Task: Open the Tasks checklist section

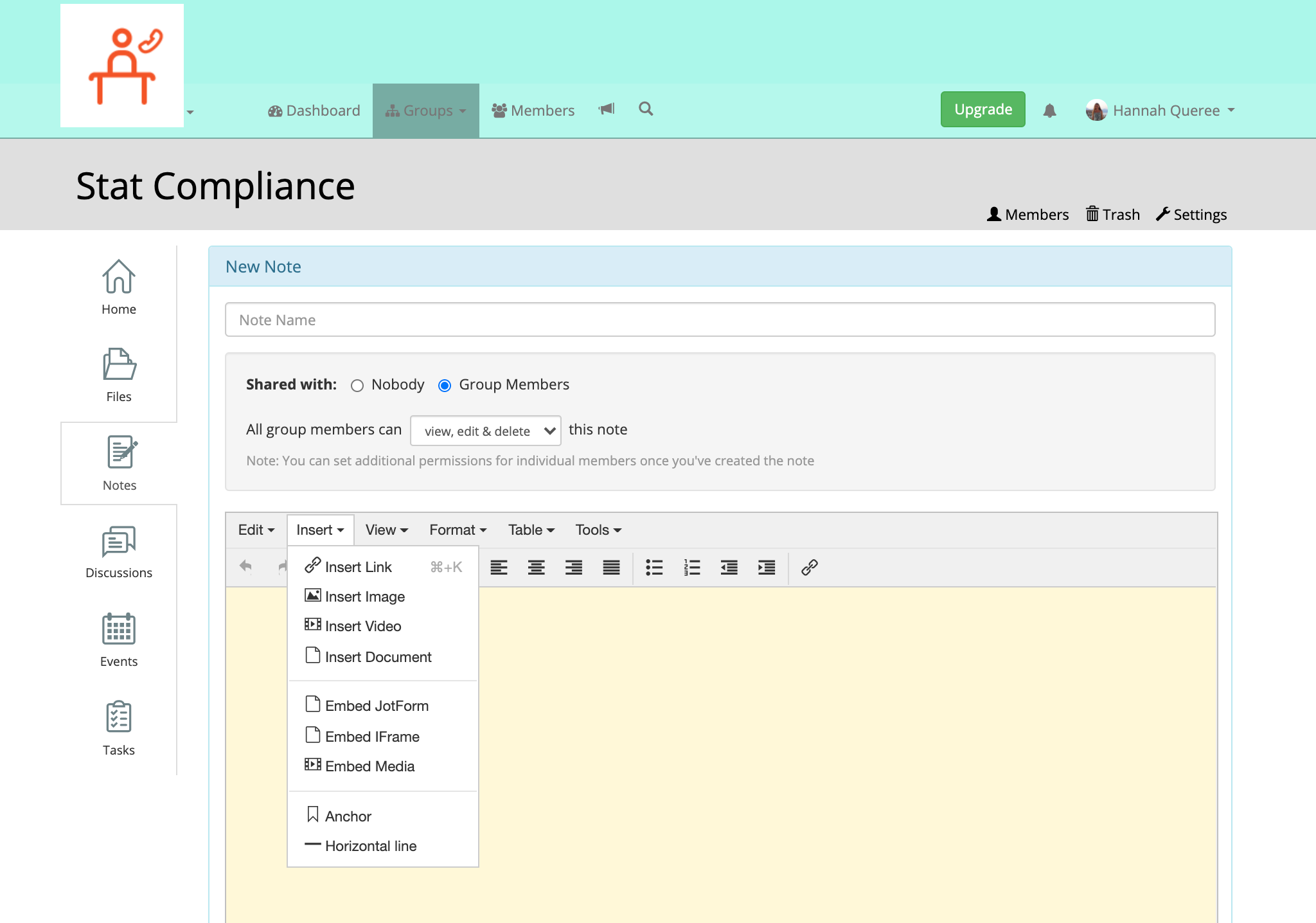Action: [x=119, y=728]
